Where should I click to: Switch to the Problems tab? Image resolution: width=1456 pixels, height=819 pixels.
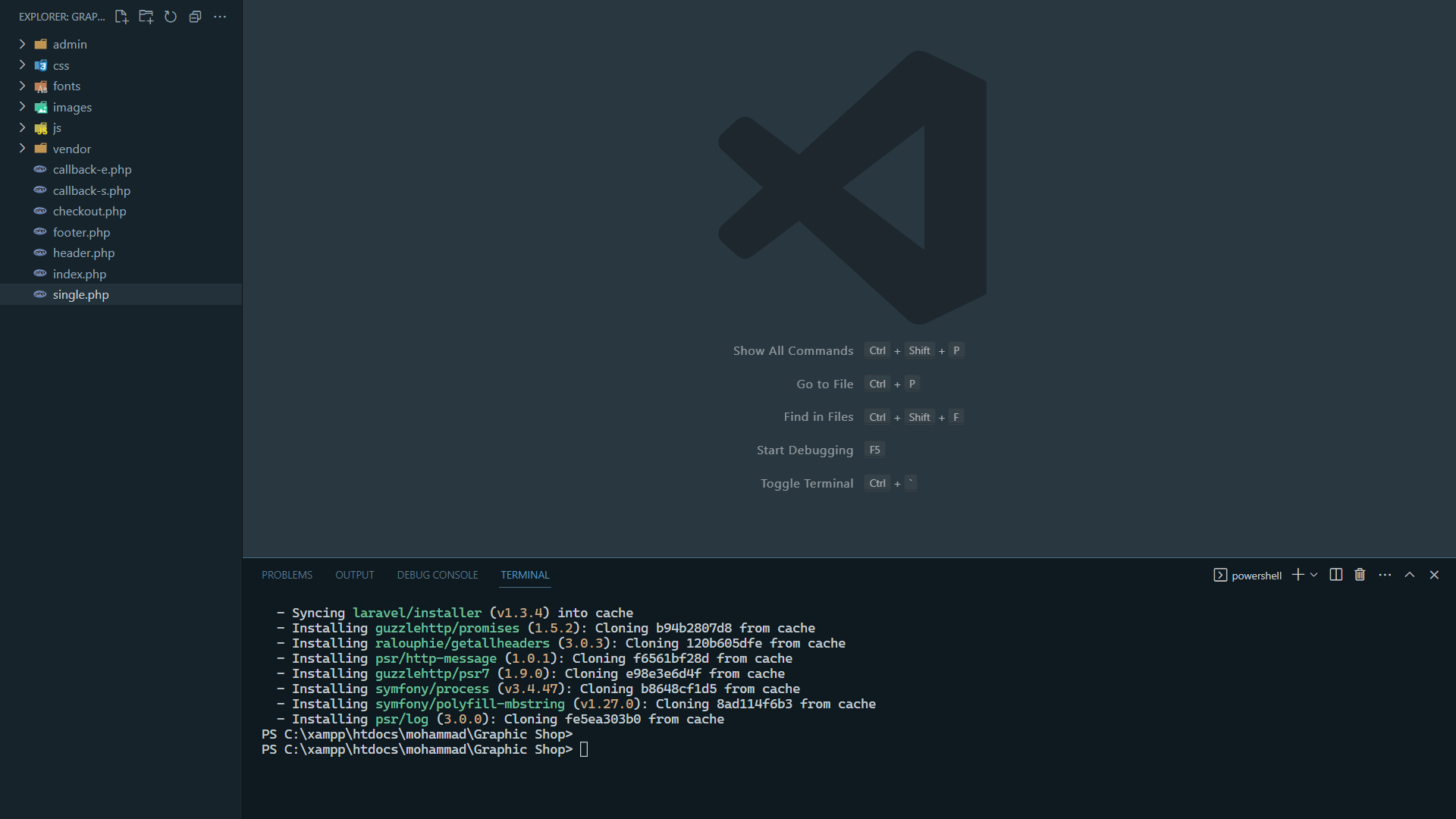[287, 575]
